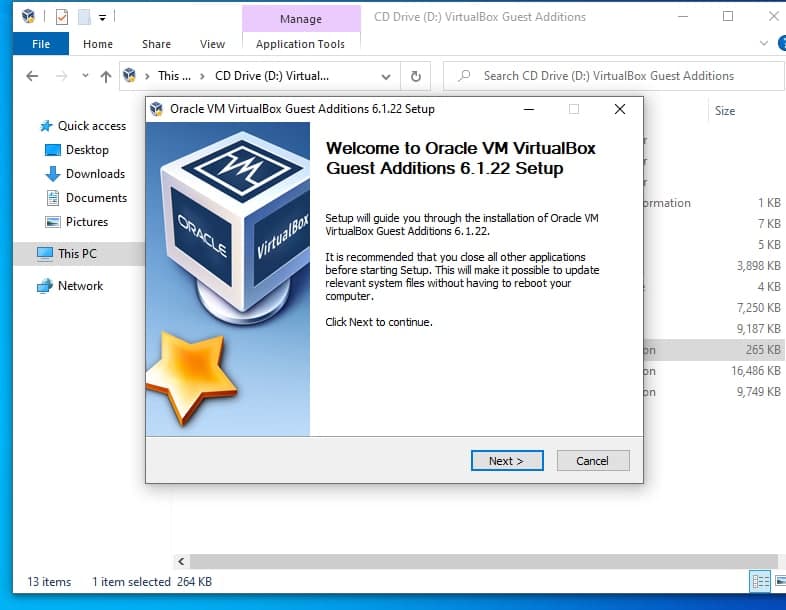Viewport: 786px width, 610px height.
Task: Go forward in Explorer navigation
Action: (62, 76)
